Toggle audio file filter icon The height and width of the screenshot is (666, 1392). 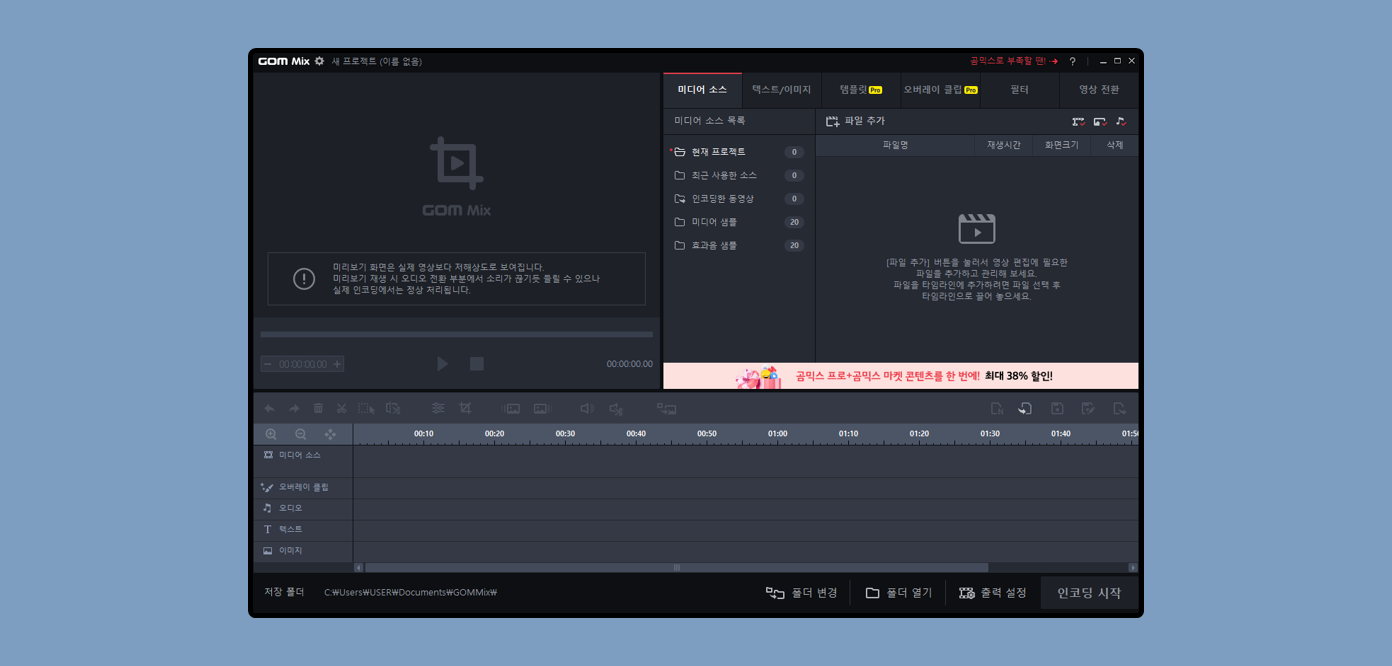[1121, 121]
